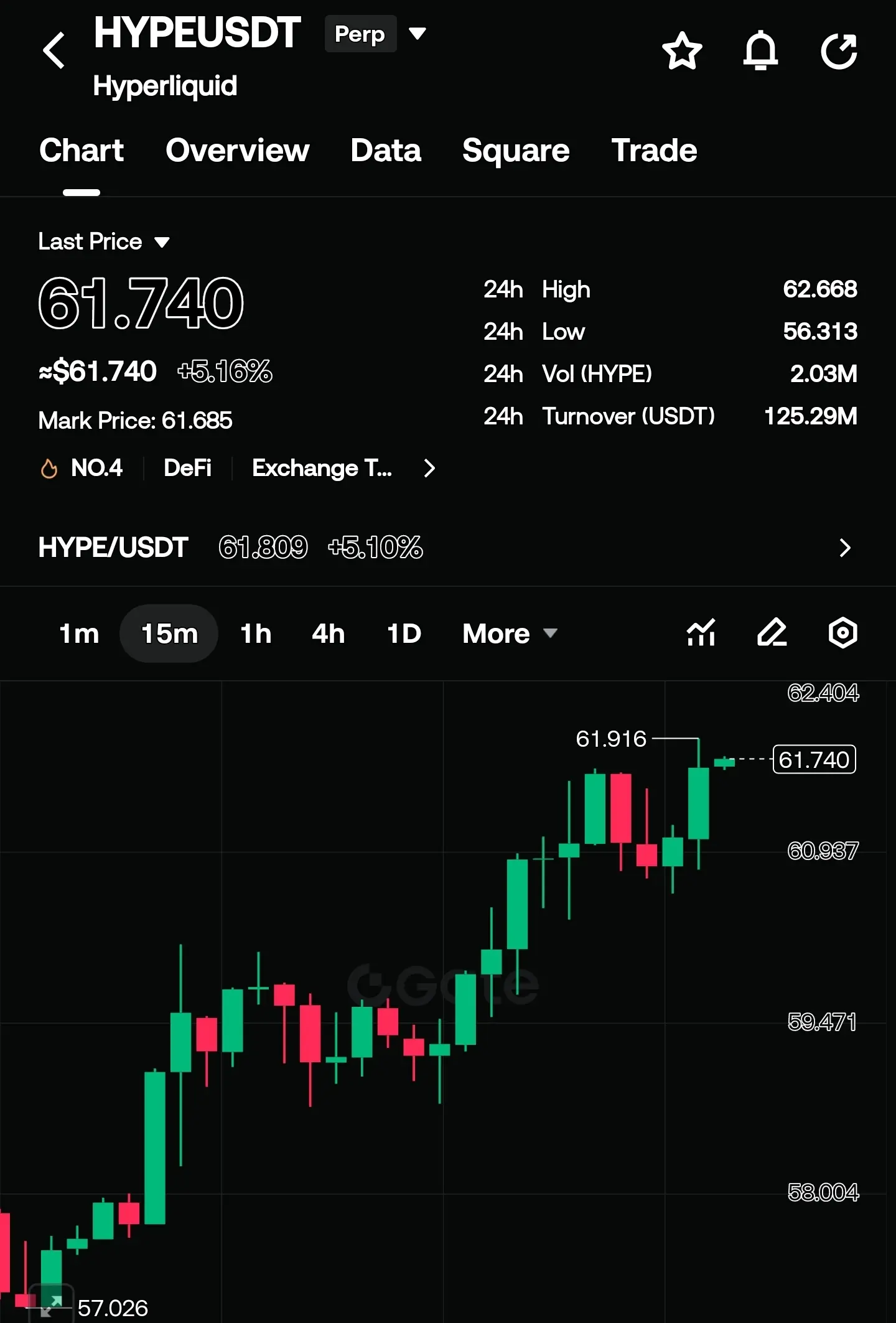This screenshot has height=1323, width=896.
Task: Select the 15m timeframe
Action: (x=169, y=633)
